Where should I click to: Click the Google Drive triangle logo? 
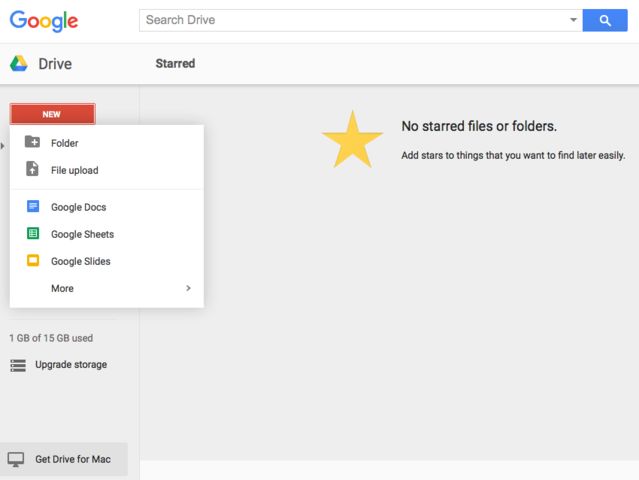click(19, 64)
